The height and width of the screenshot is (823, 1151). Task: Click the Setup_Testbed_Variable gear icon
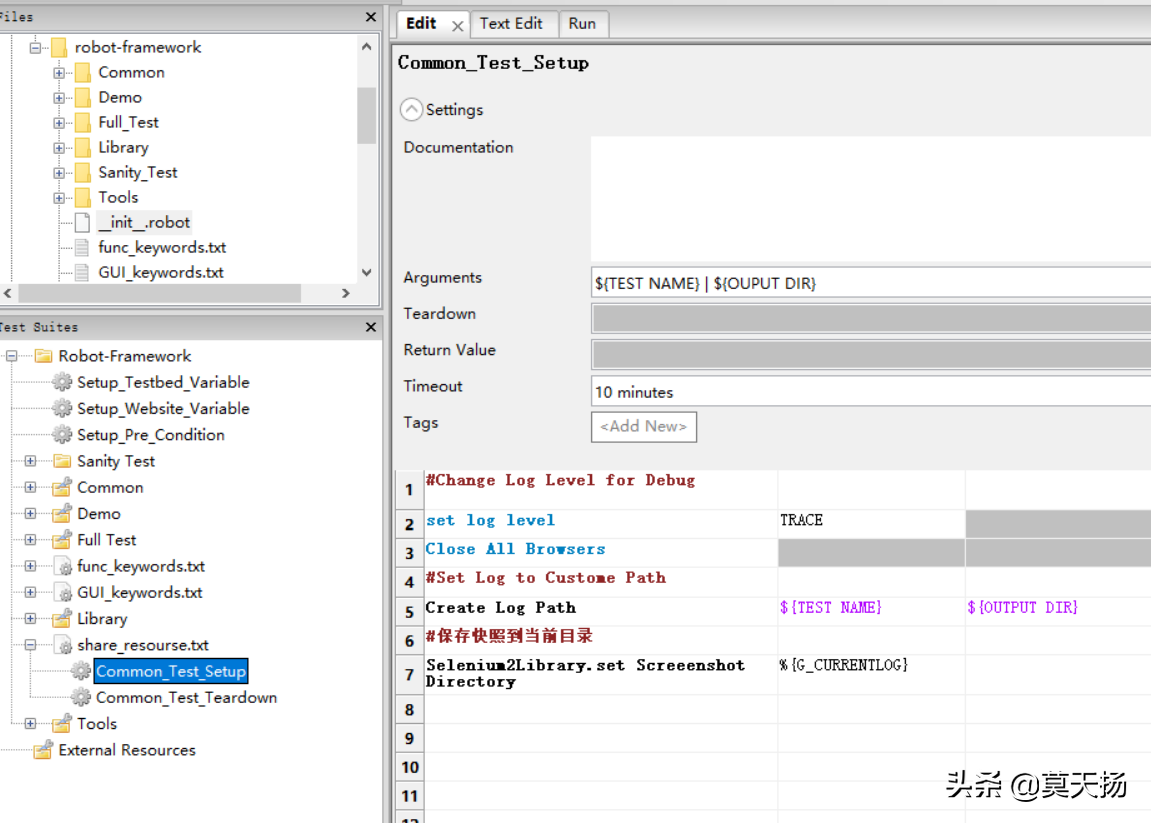click(62, 383)
